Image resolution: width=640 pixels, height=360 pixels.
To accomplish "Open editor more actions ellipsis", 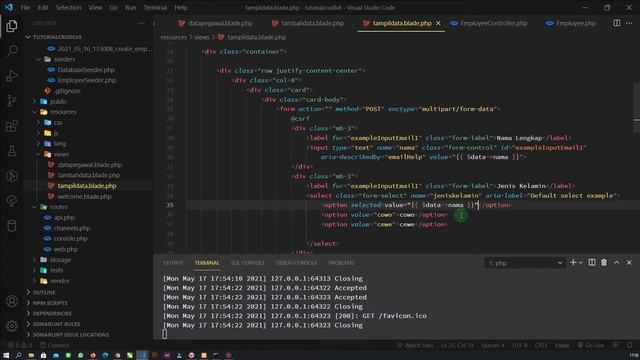I will 629,23.
